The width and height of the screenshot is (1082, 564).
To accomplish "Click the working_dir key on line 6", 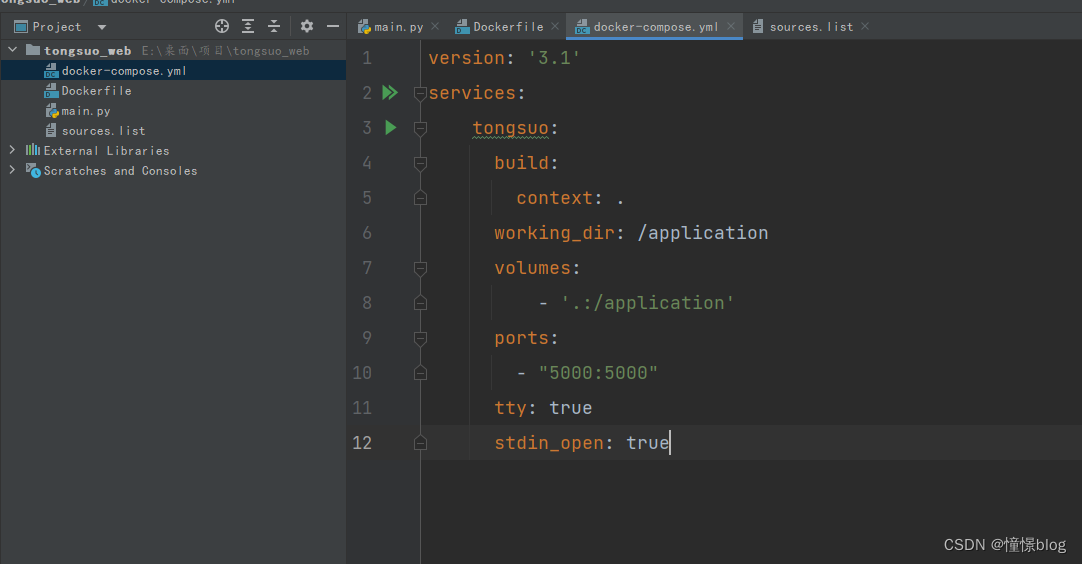I will tap(555, 233).
